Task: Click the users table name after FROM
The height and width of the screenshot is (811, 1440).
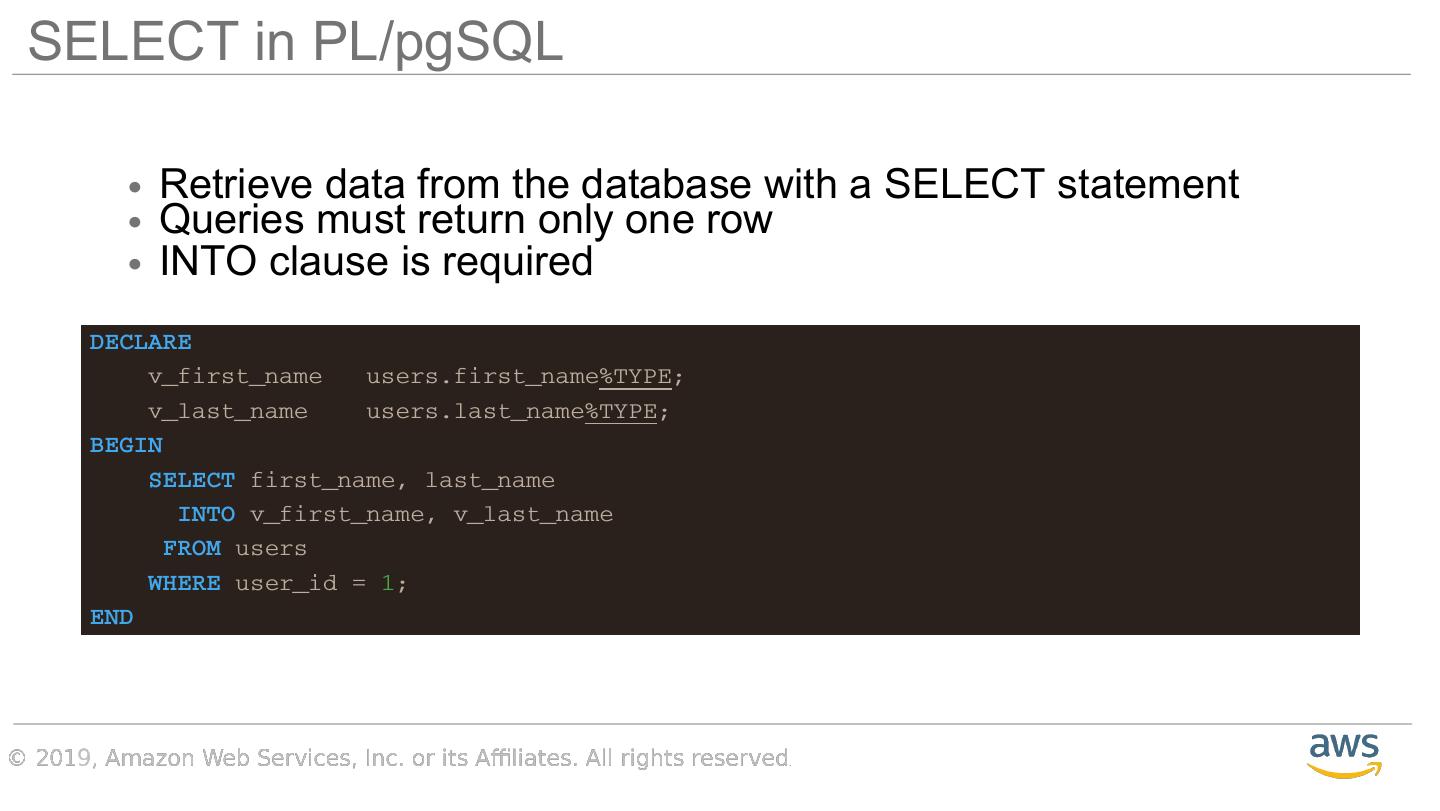Action: [271, 549]
